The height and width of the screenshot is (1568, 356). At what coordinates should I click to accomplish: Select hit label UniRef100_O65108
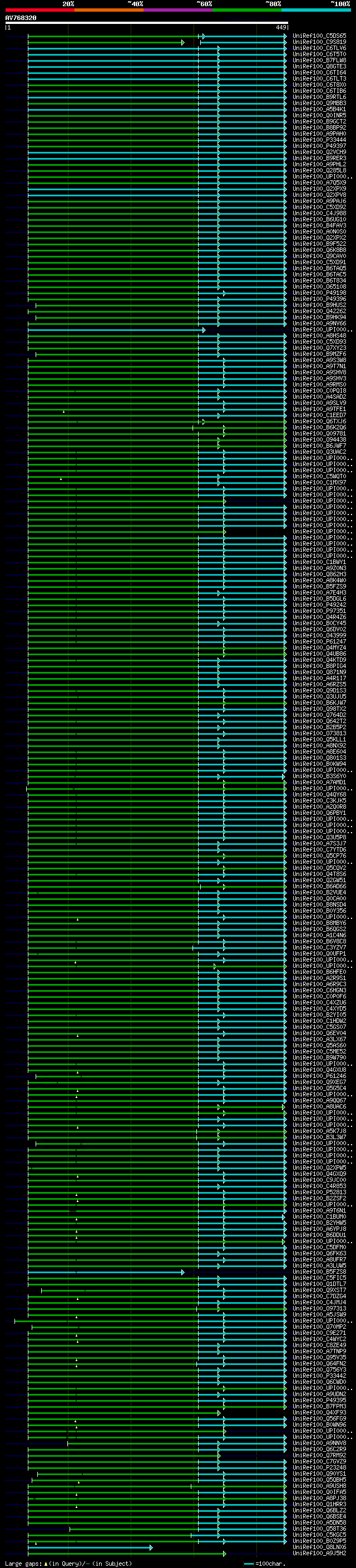pos(319,286)
